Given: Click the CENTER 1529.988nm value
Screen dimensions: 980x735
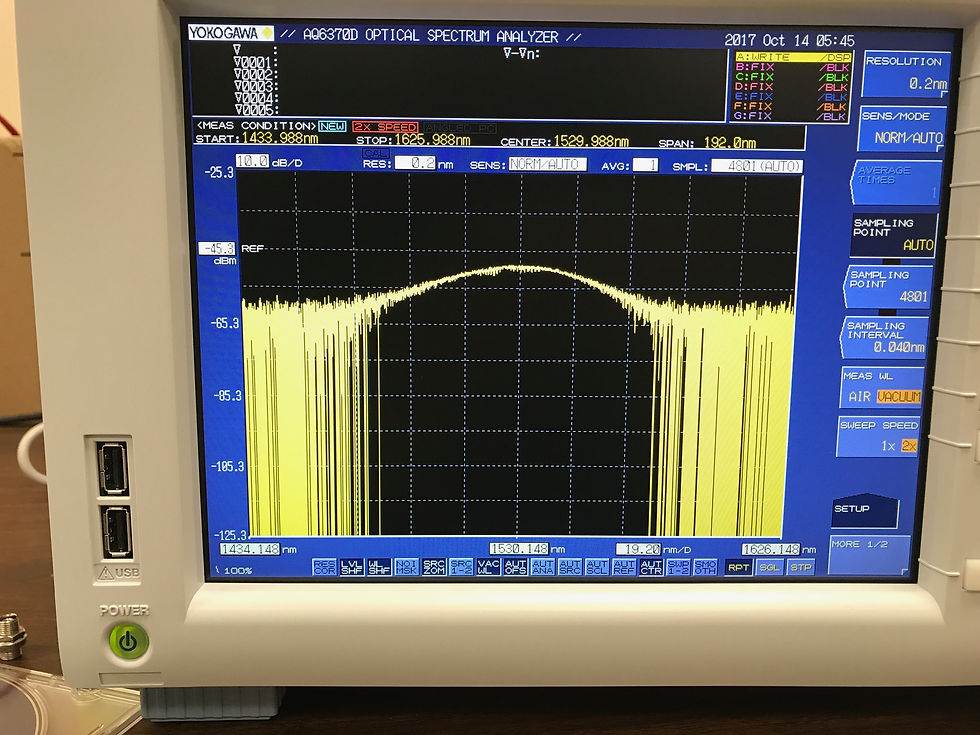Looking at the screenshot, I should pyautogui.click(x=591, y=141).
